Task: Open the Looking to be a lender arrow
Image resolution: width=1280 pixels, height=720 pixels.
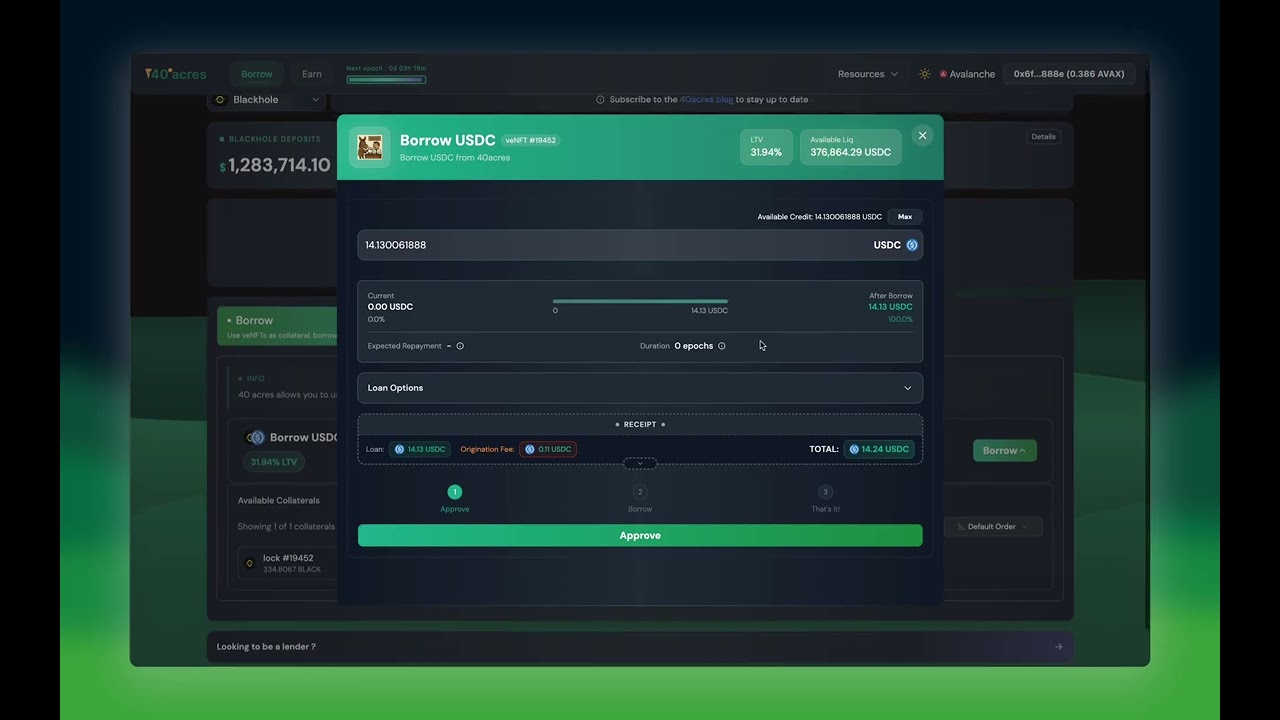Action: 1059,647
